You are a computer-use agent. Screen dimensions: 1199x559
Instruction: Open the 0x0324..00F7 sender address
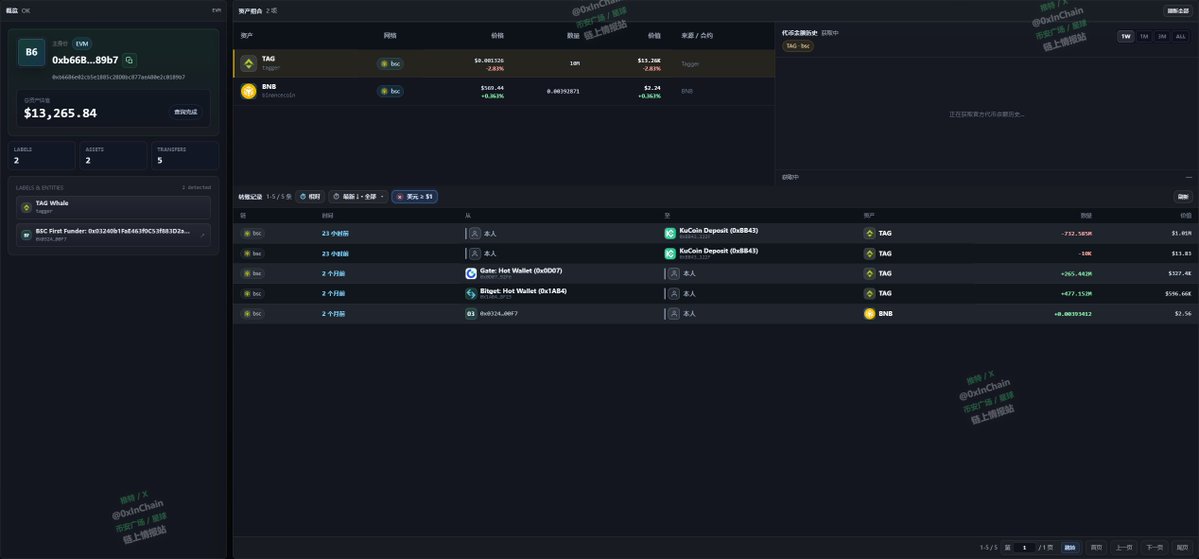pos(500,314)
